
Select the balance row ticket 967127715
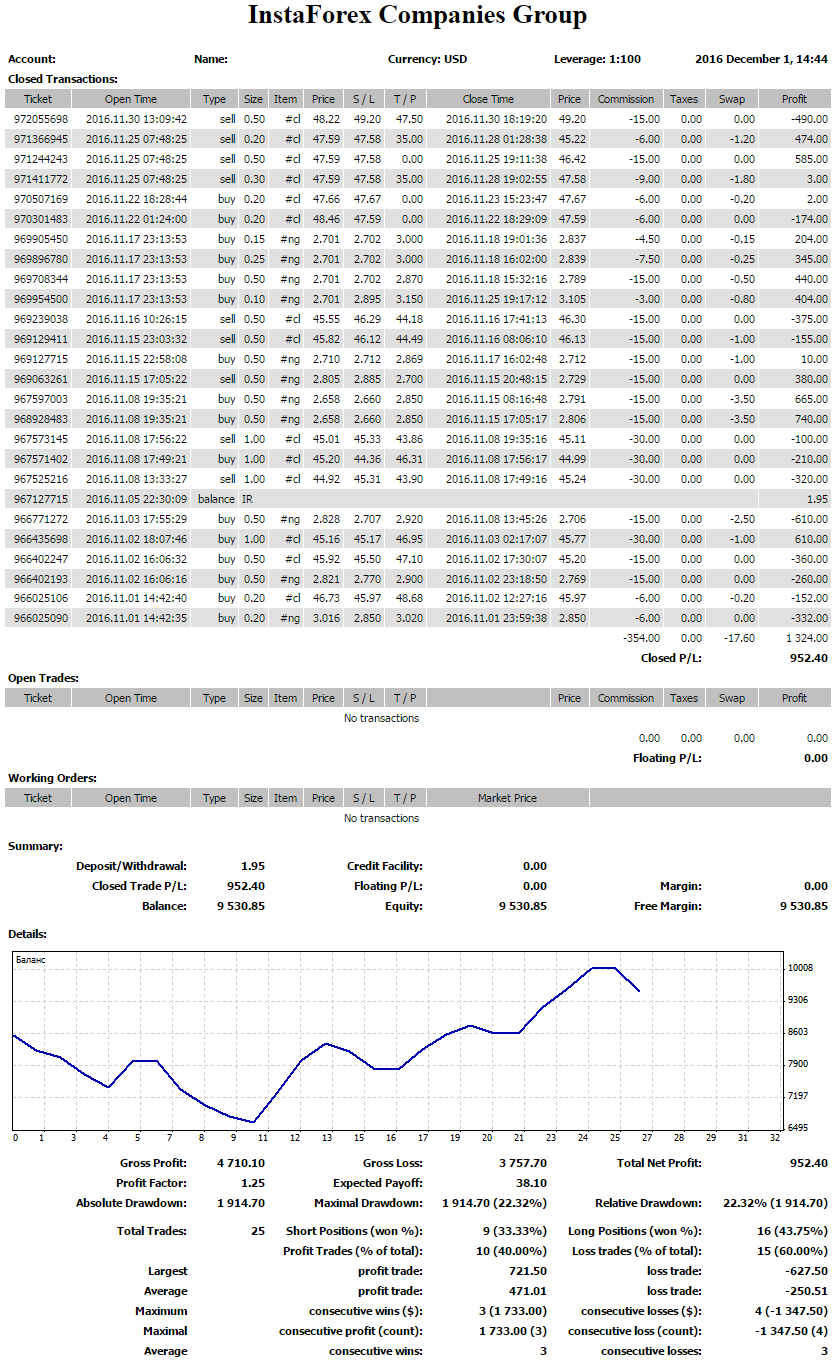point(41,499)
